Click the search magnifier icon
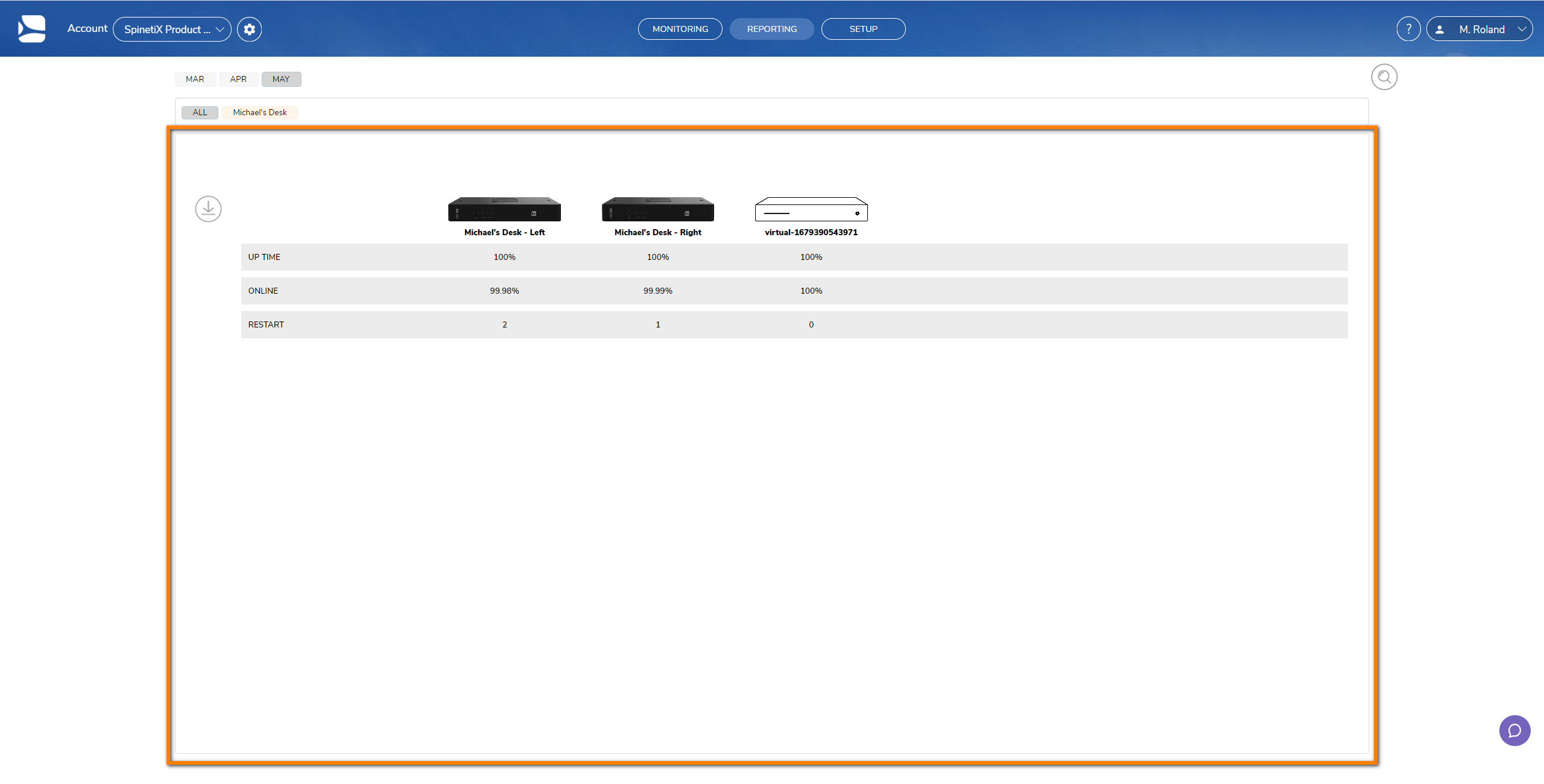 coord(1384,77)
